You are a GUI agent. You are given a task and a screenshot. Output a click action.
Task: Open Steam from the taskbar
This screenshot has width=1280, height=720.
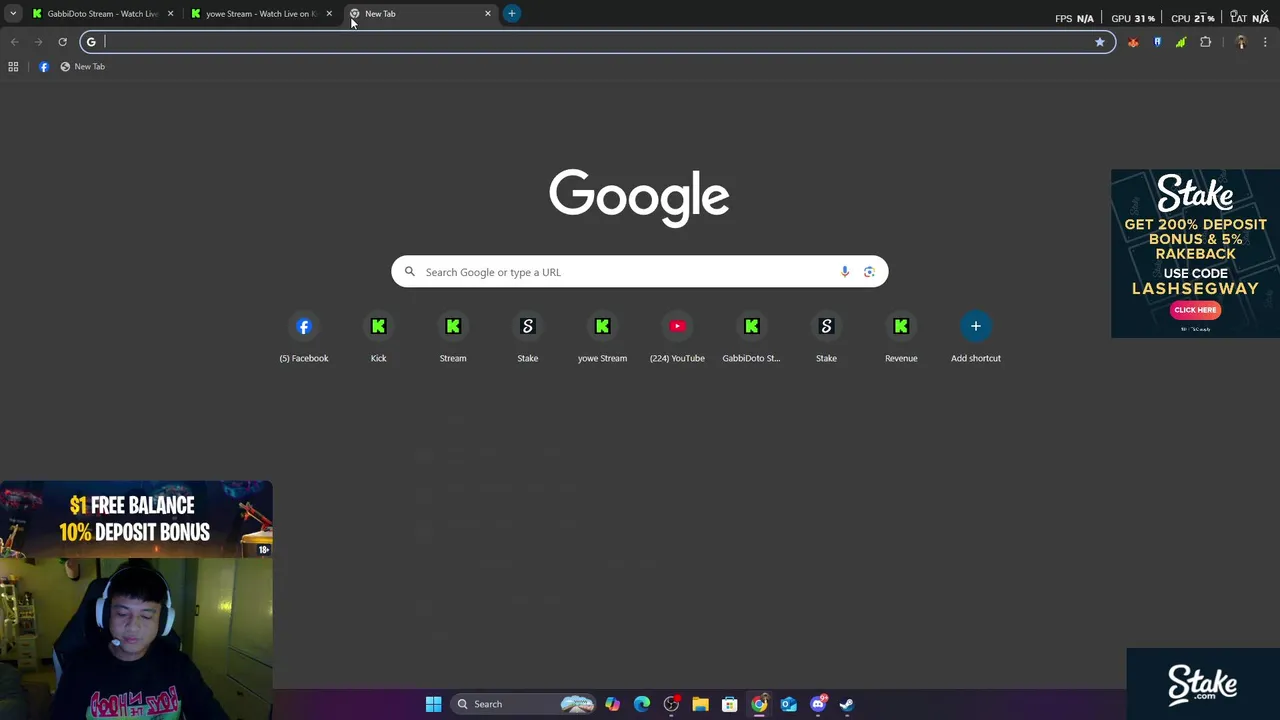point(847,704)
